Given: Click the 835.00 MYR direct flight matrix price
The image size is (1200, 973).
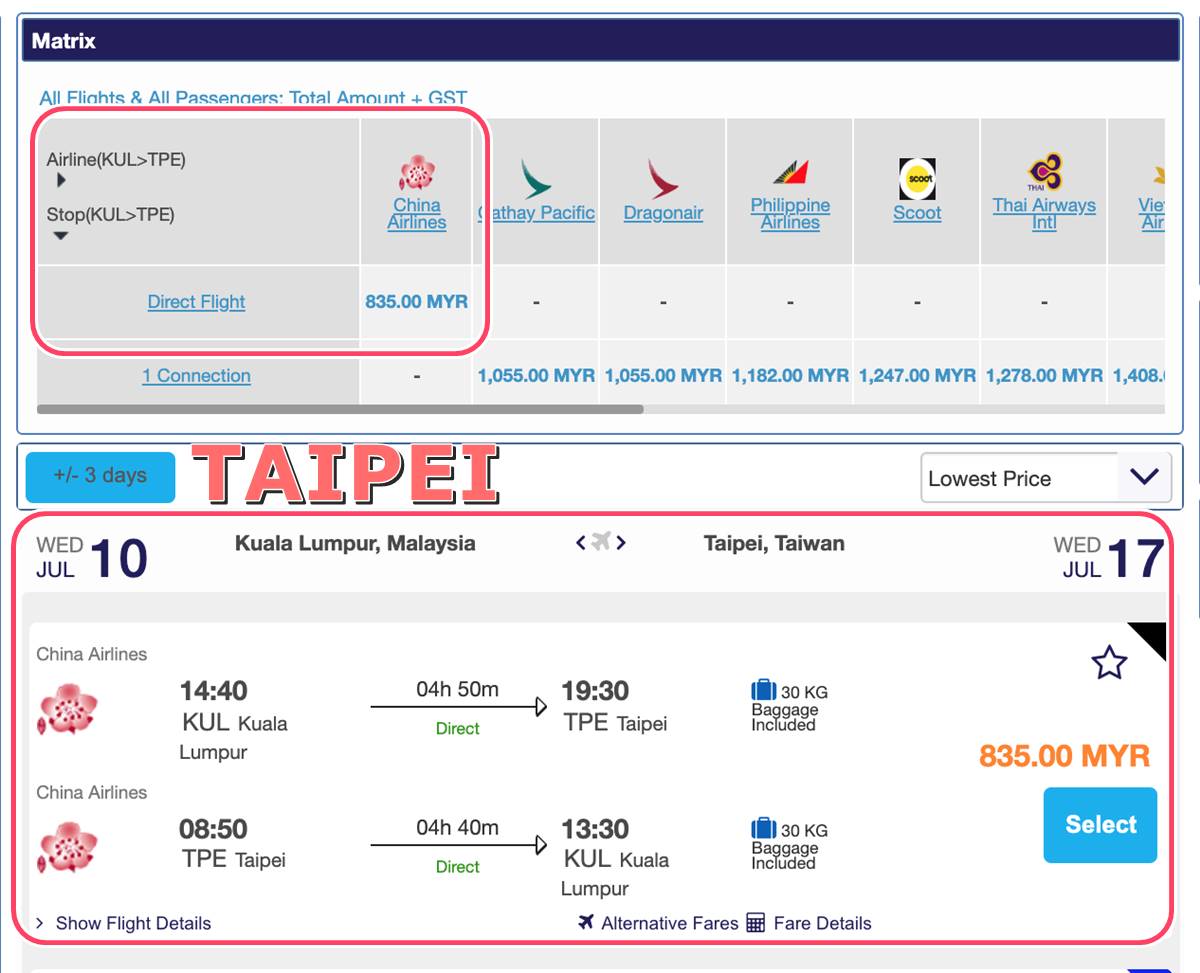Looking at the screenshot, I should [416, 301].
